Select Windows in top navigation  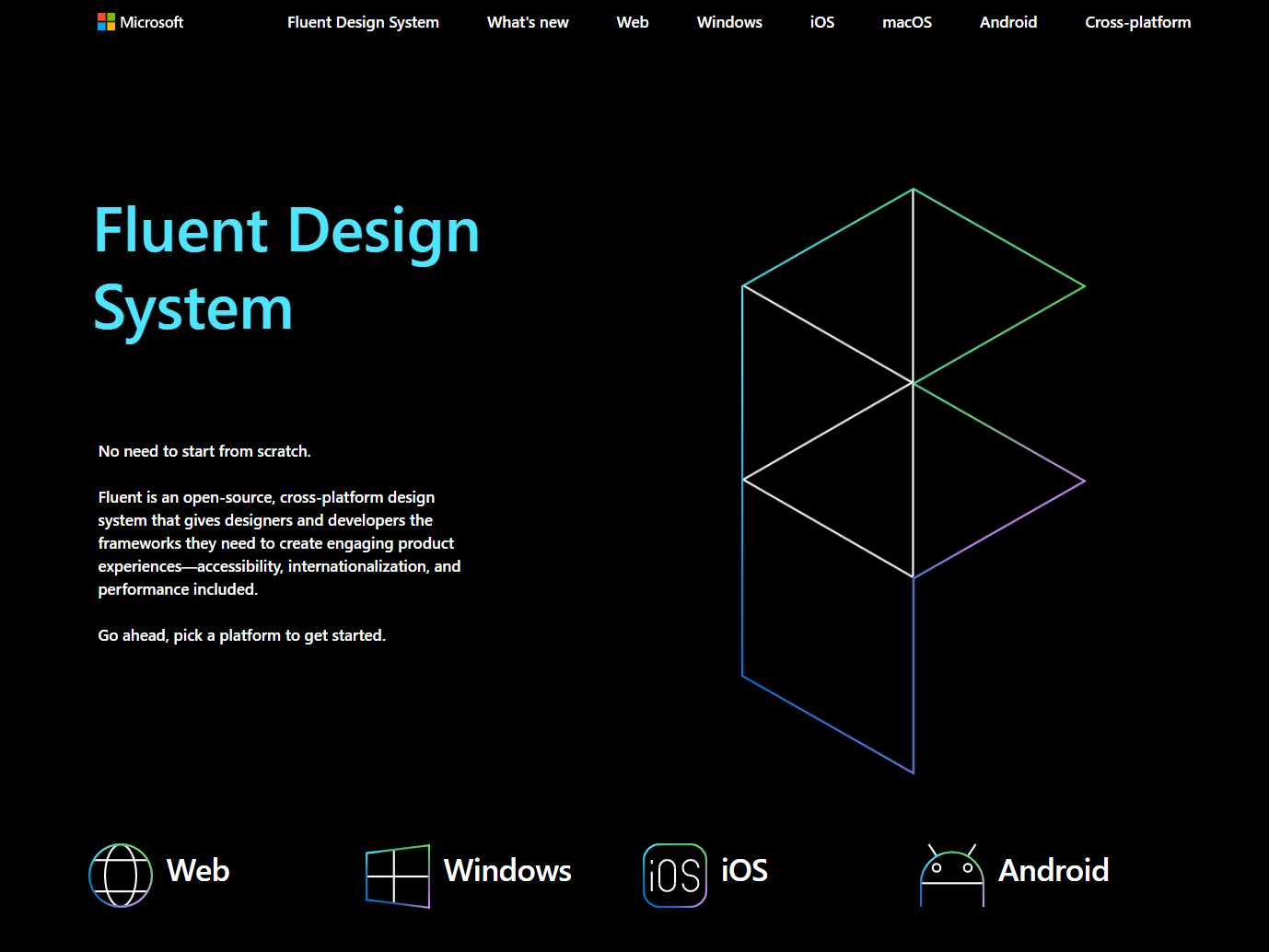(729, 22)
